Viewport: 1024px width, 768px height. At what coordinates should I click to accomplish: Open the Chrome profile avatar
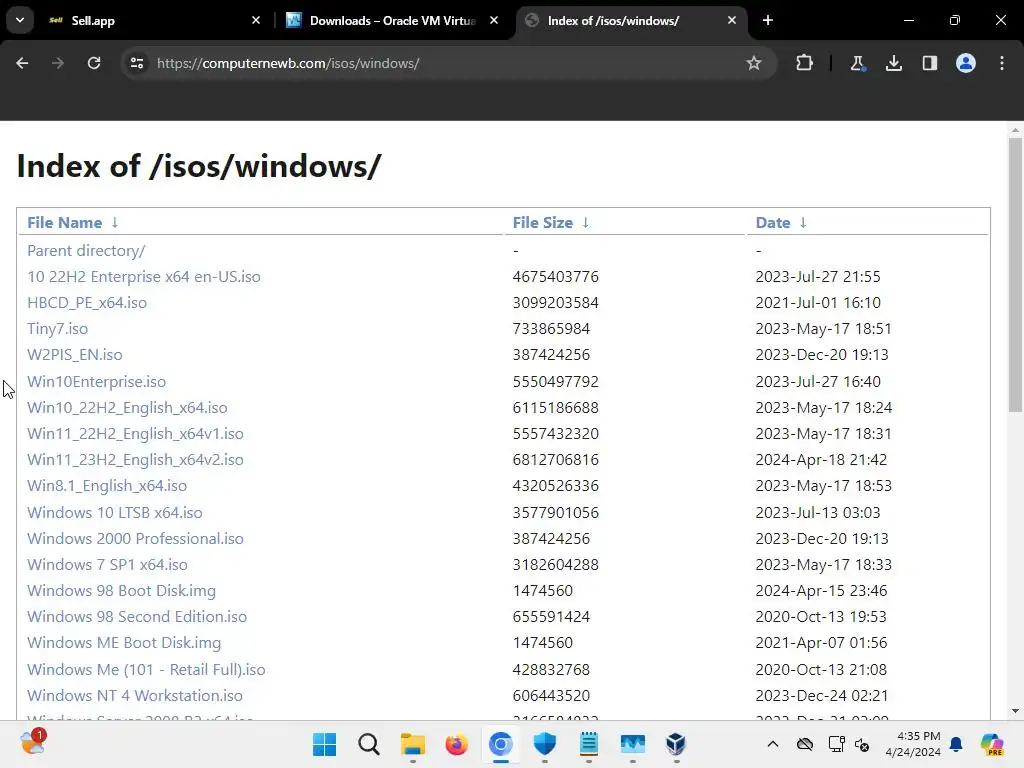[966, 63]
